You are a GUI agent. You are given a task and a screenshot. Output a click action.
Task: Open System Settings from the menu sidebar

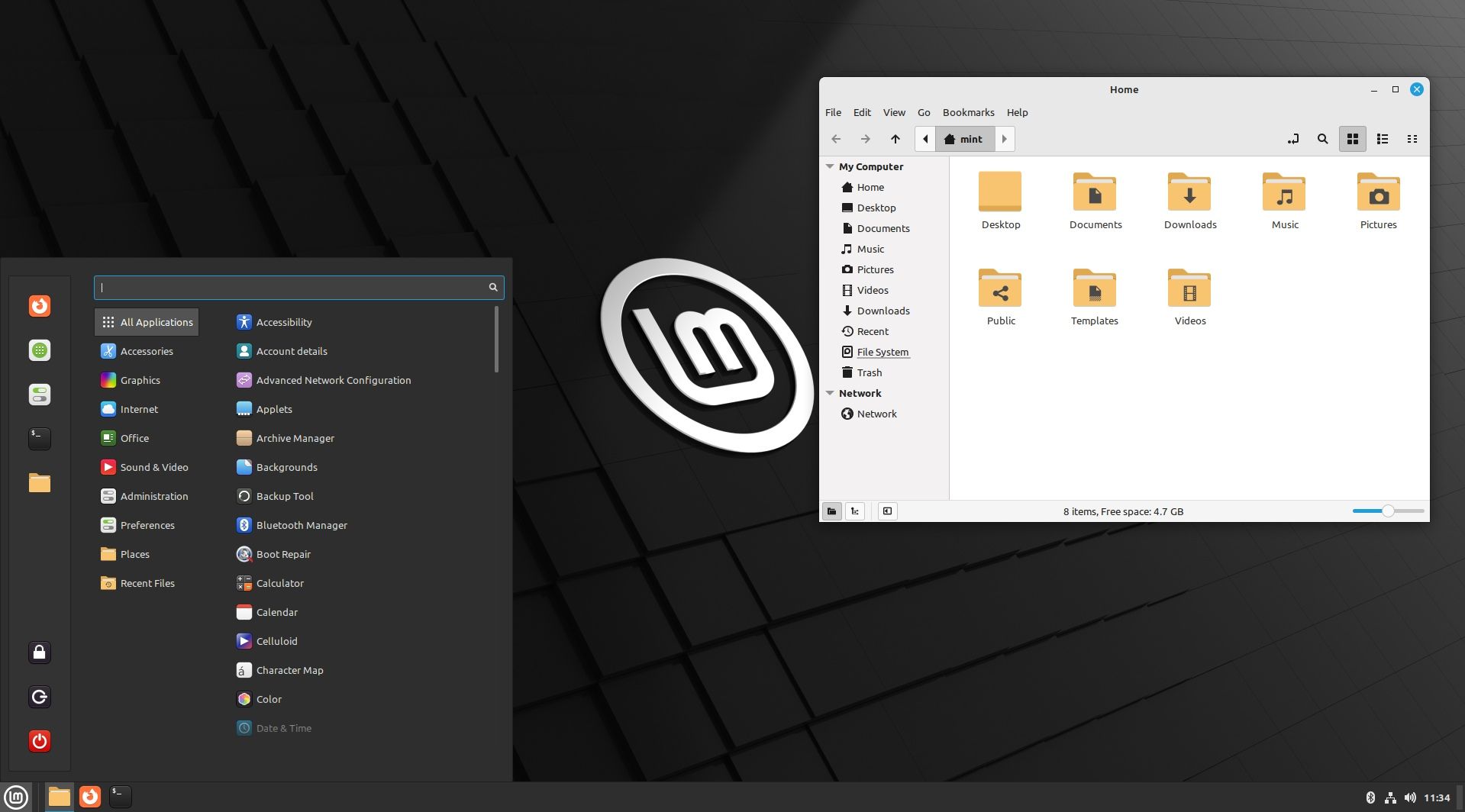(x=40, y=395)
